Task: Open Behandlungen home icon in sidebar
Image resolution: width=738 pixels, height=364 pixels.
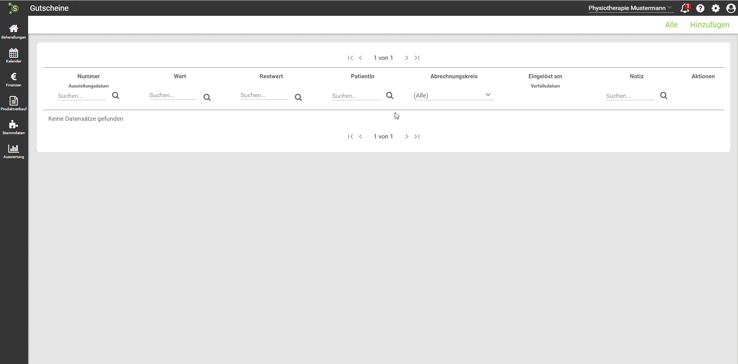Action: (14, 29)
